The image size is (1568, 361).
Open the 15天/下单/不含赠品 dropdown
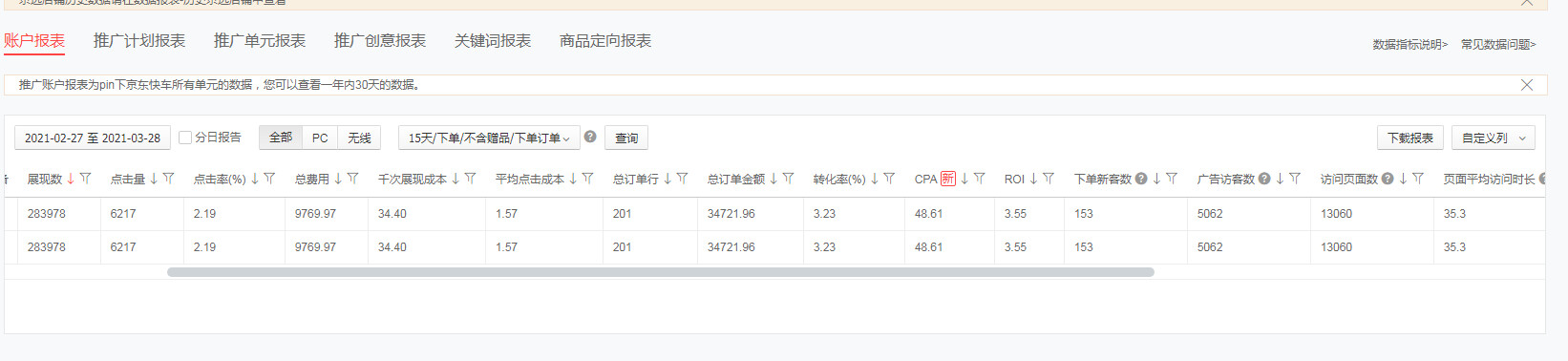click(x=489, y=138)
